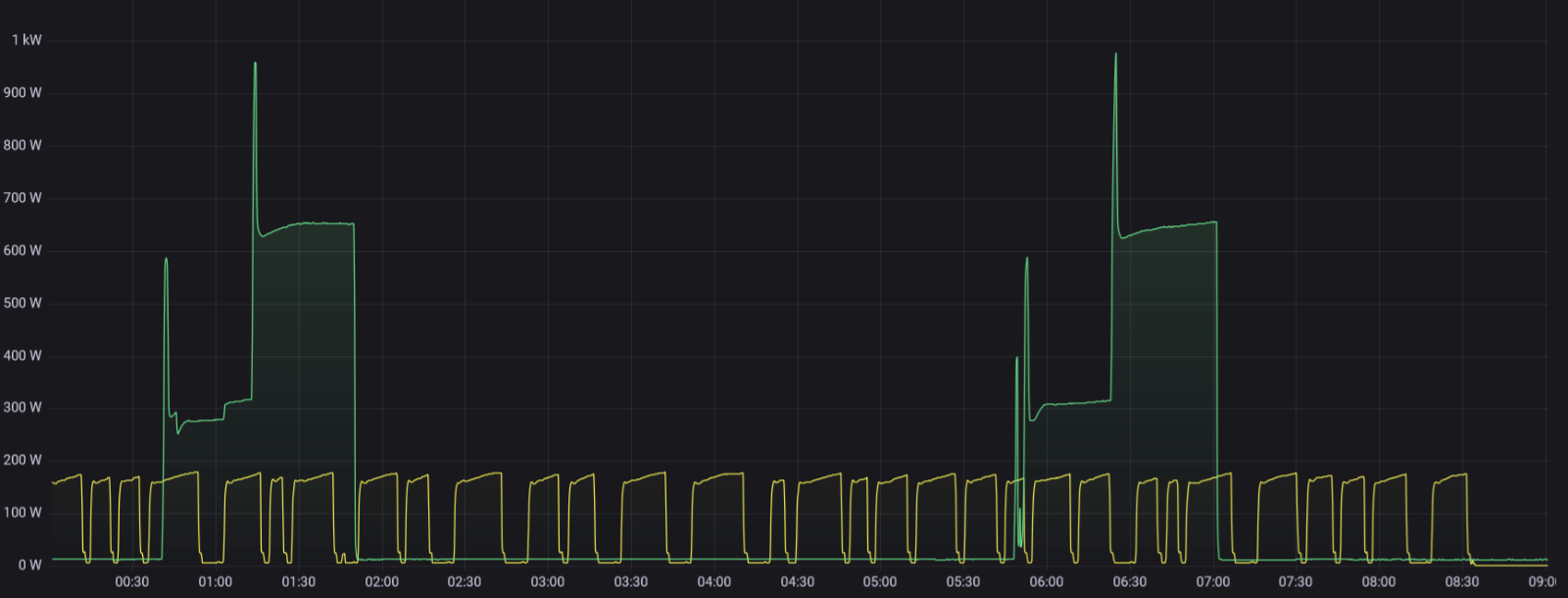Viewport: 1568px width, 598px height.
Task: Click the 05:00 time axis label
Action: tap(880, 582)
